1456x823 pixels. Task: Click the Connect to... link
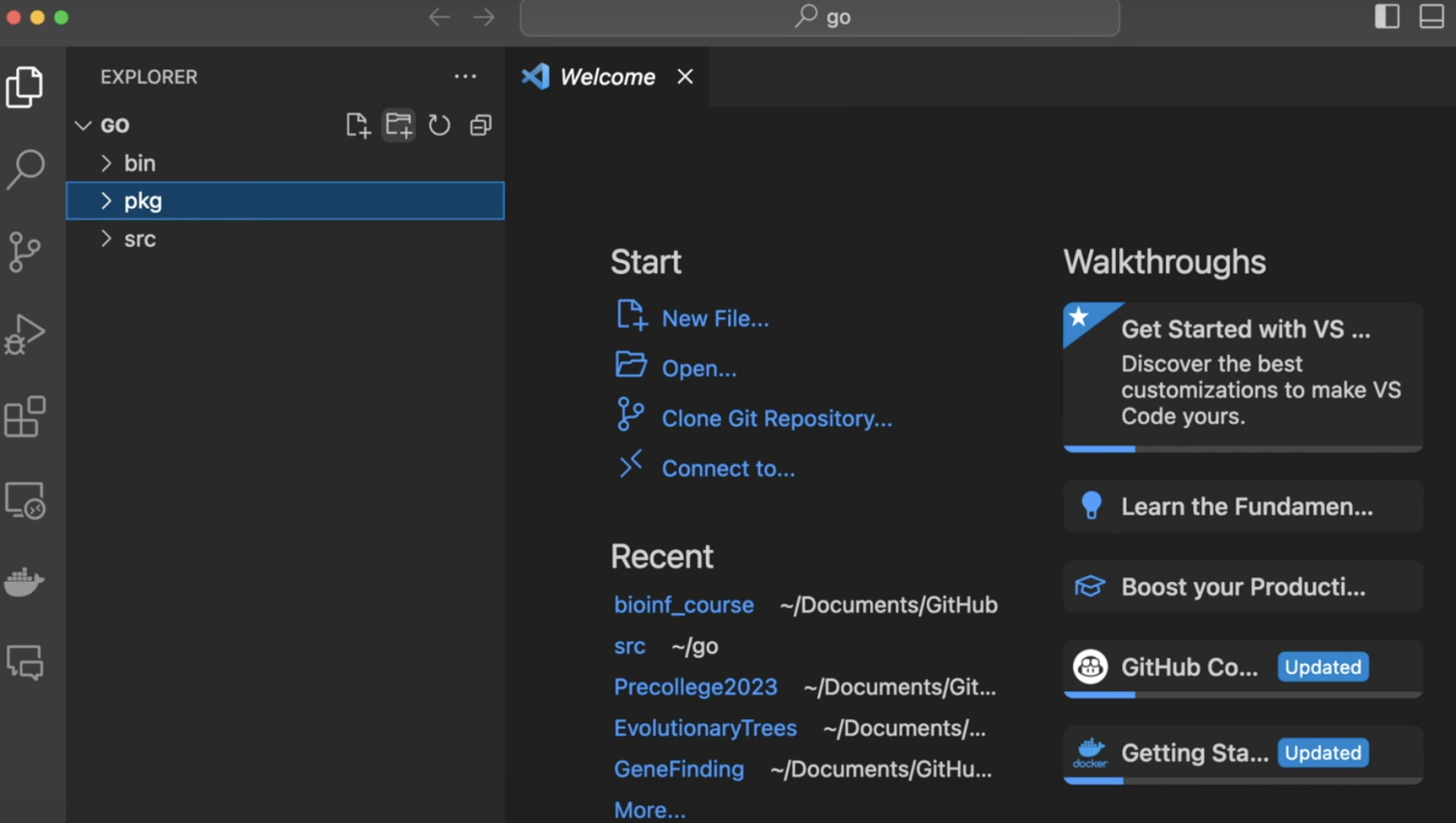[x=728, y=469]
